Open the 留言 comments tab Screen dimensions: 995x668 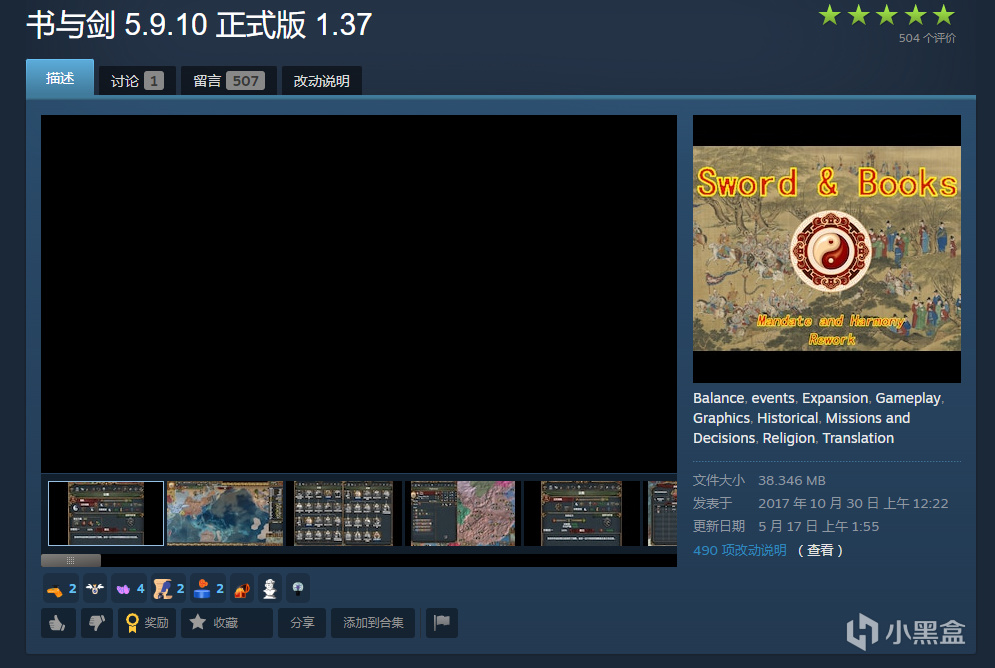[228, 81]
